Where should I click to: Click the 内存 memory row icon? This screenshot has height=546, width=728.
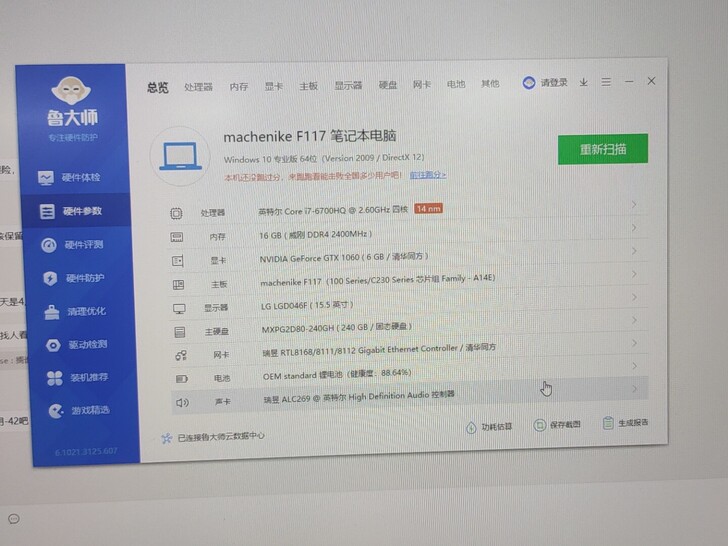(x=176, y=237)
